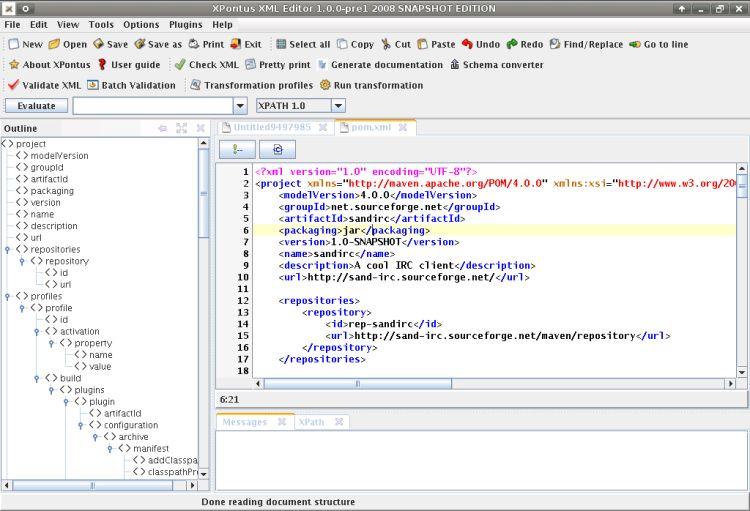Open a file with the Open icon
Image resolution: width=750 pixels, height=511 pixels.
pyautogui.click(x=54, y=44)
